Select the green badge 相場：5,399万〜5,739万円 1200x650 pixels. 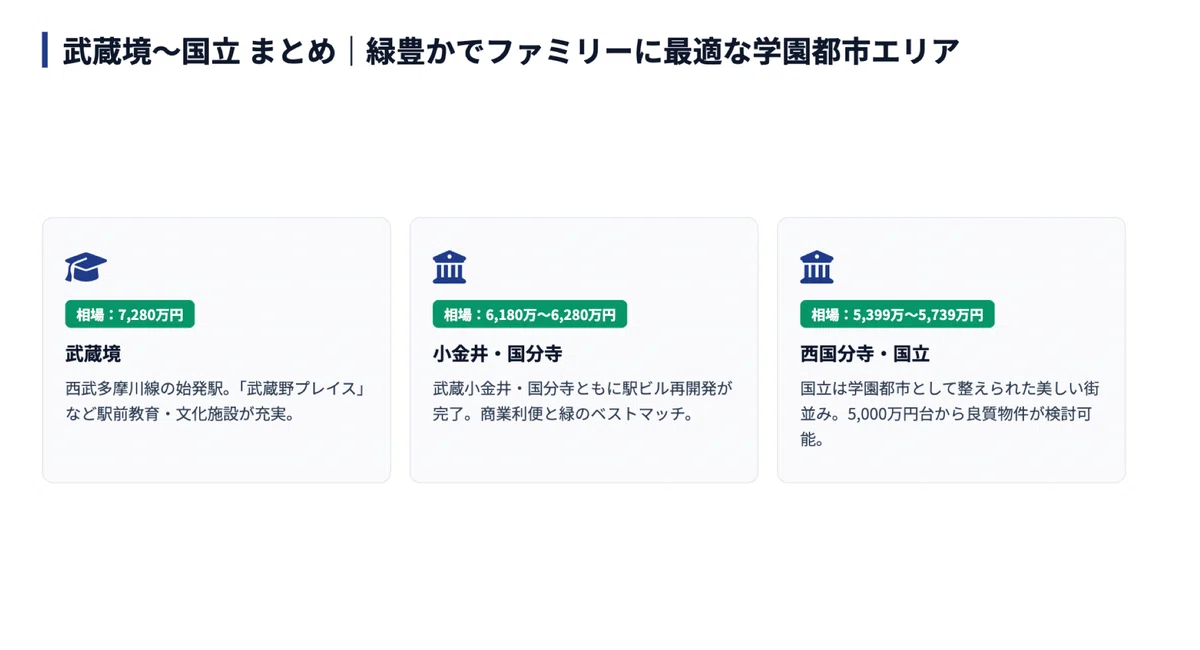point(897,314)
